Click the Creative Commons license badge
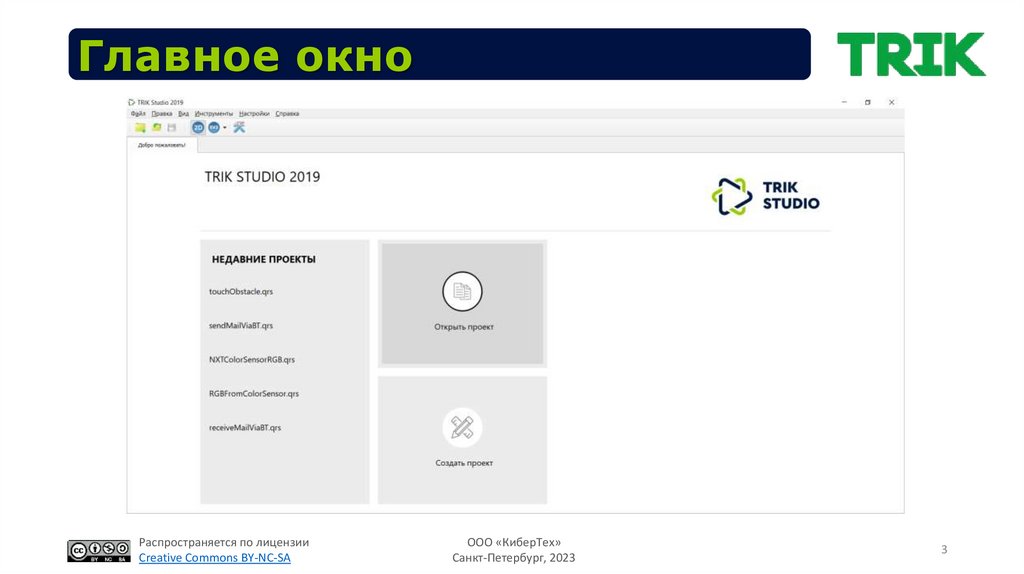Screen dimensions: 1024x574 coord(99,551)
